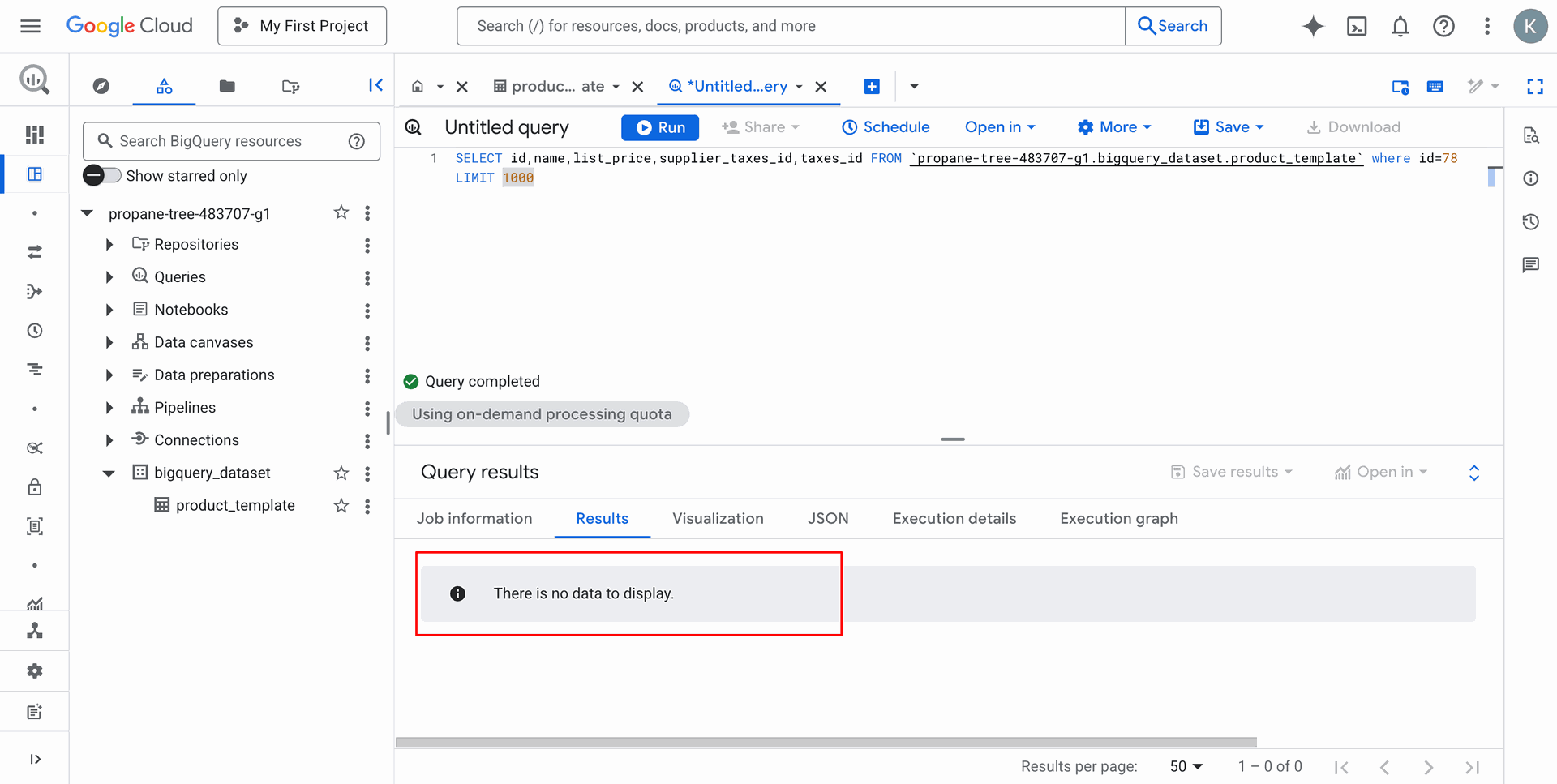Image resolution: width=1557 pixels, height=784 pixels.
Task: Close the home tab
Action: pyautogui.click(x=462, y=87)
